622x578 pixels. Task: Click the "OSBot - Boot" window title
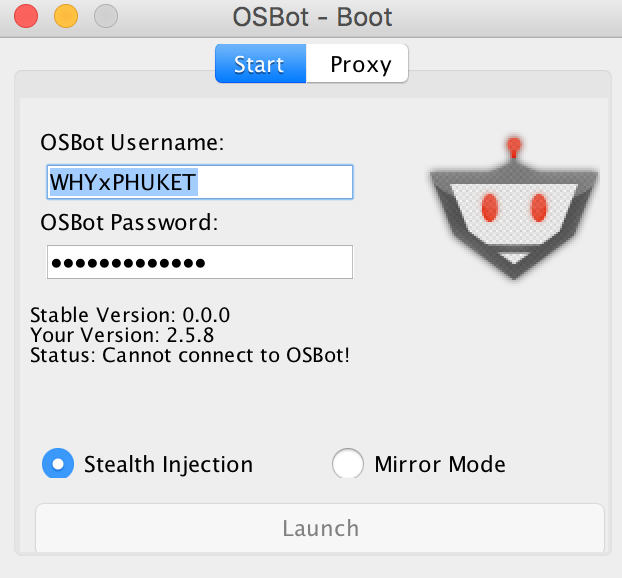tap(312, 17)
